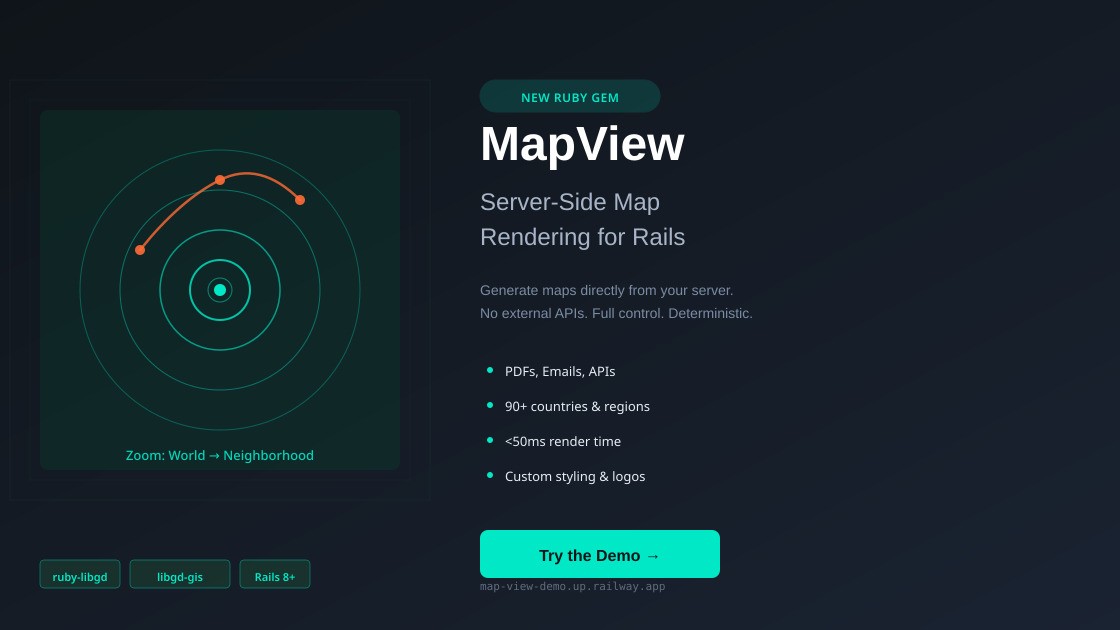Image resolution: width=1120 pixels, height=630 pixels.
Task: Click the bullet next to Custom styling & logos
Action: 490,474
